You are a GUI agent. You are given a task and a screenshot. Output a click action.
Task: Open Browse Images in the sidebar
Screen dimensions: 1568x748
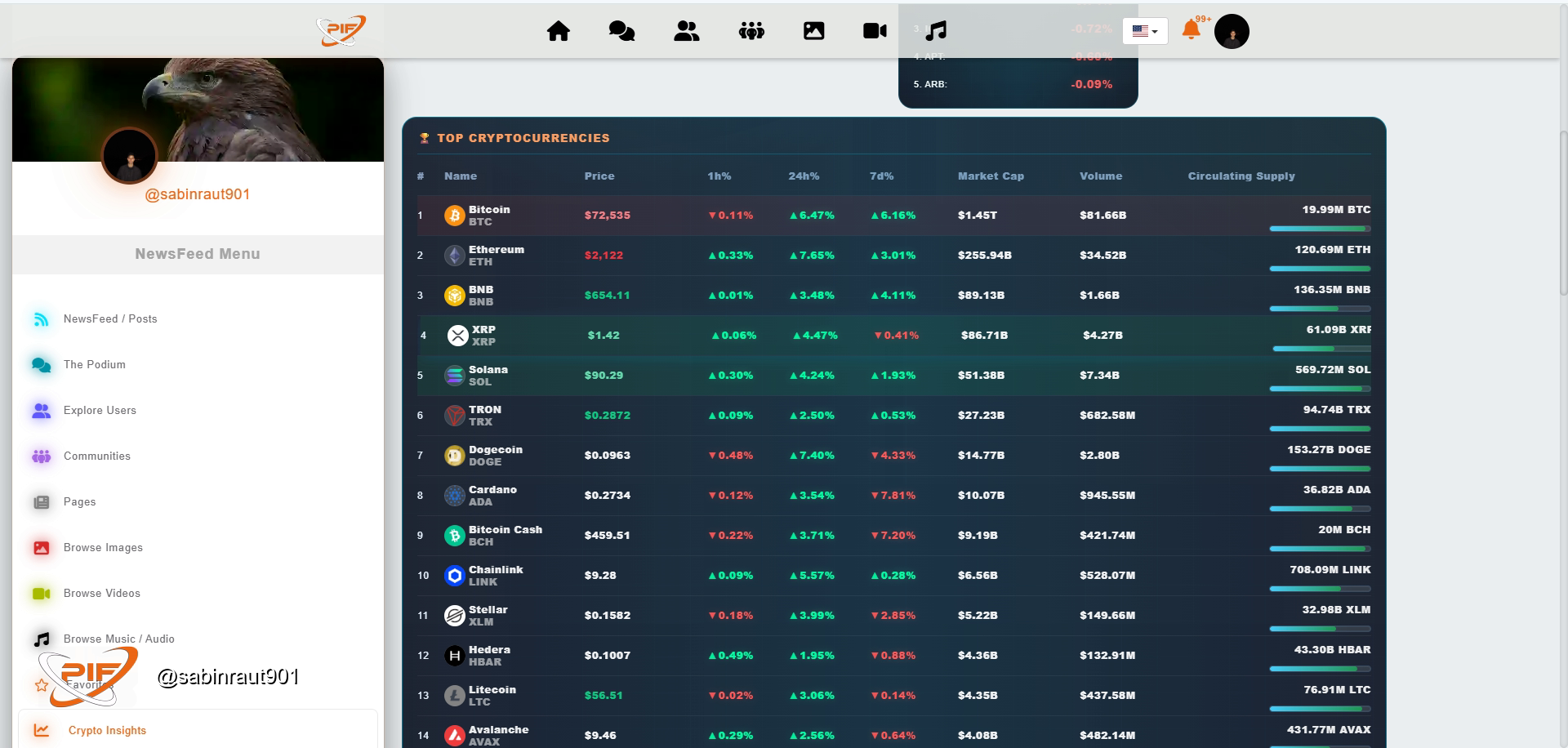[103, 547]
